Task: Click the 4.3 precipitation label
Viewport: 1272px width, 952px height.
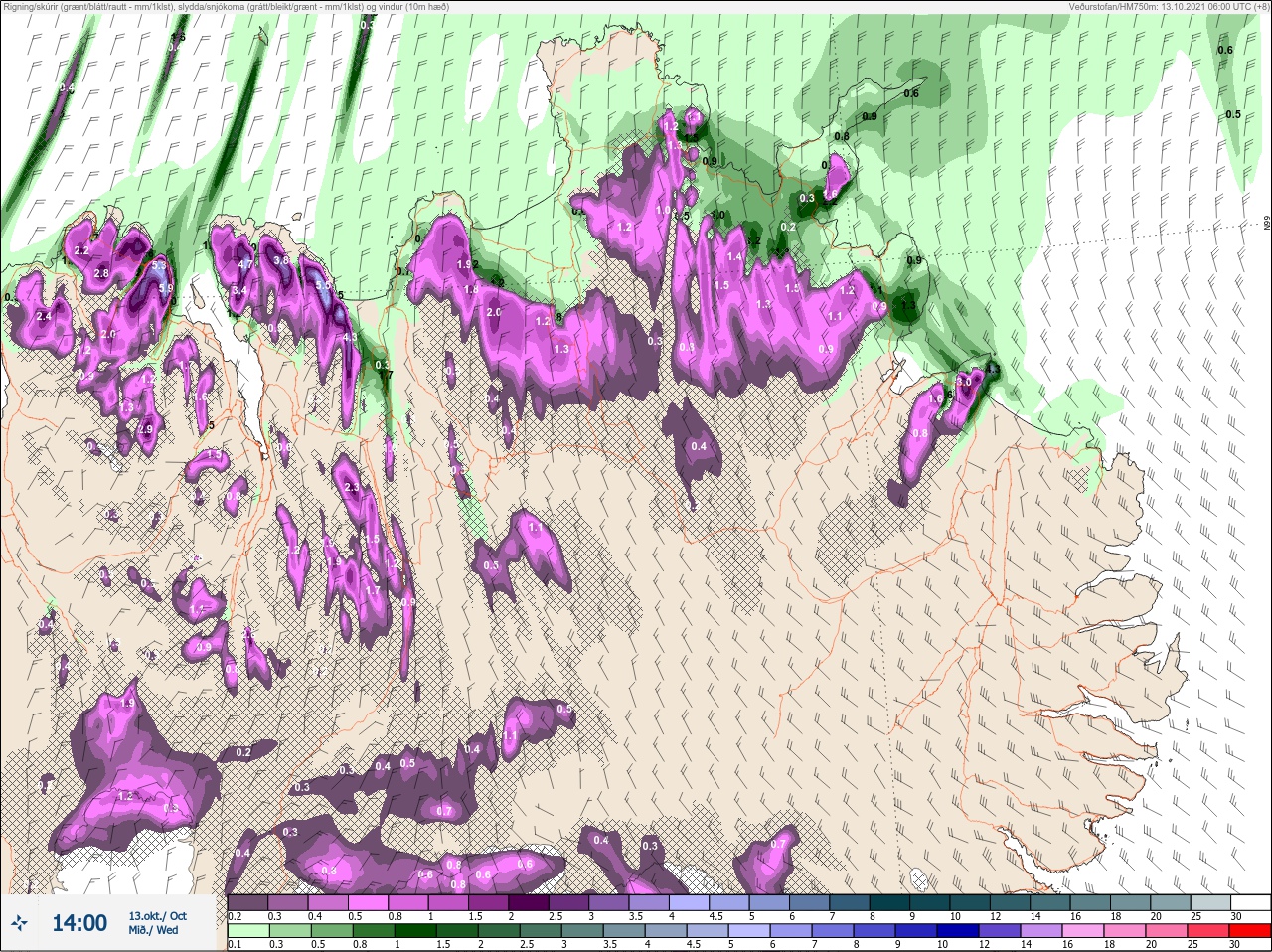Action: click(349, 337)
